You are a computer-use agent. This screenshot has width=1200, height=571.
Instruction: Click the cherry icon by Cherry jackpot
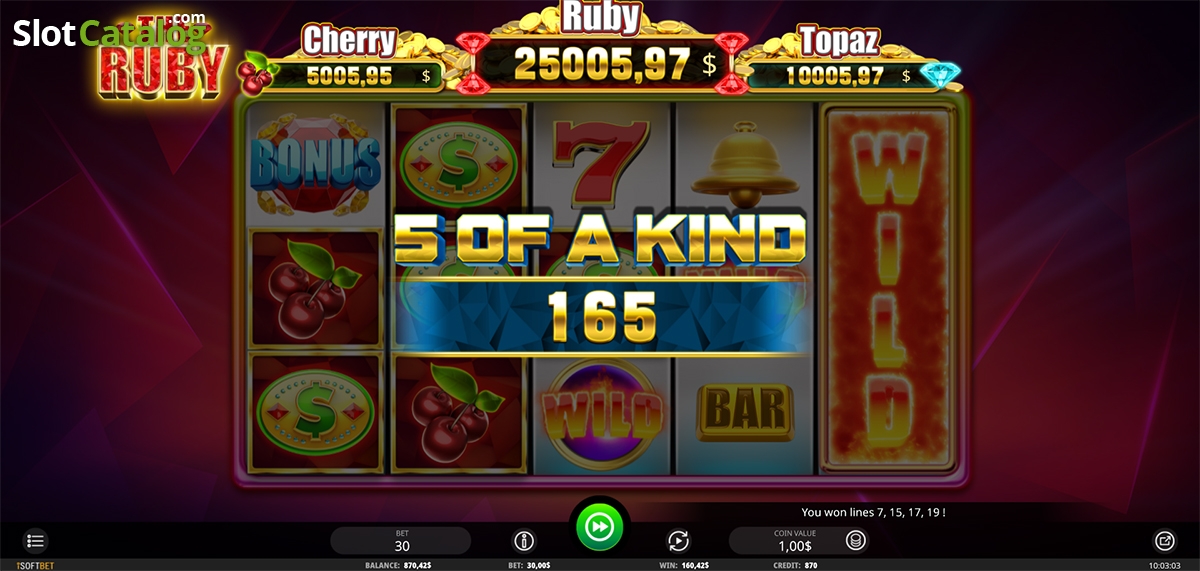coord(258,72)
